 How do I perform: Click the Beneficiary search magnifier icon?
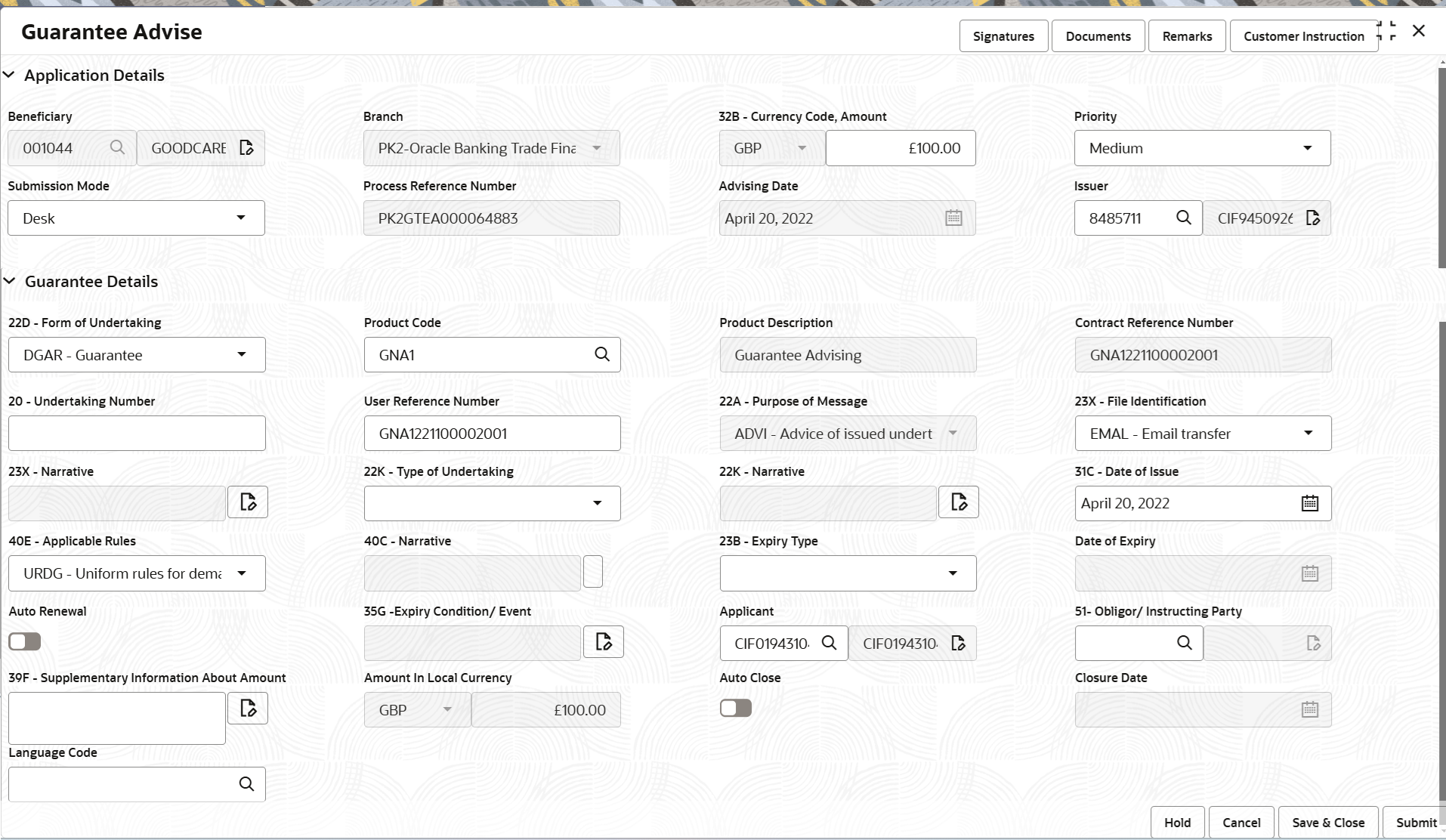(x=117, y=147)
